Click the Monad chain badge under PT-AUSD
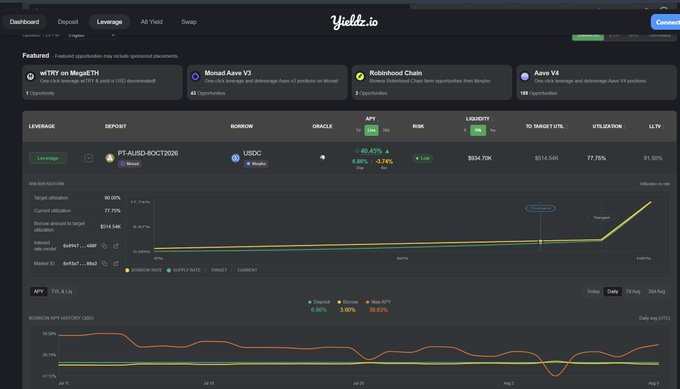 (130, 164)
